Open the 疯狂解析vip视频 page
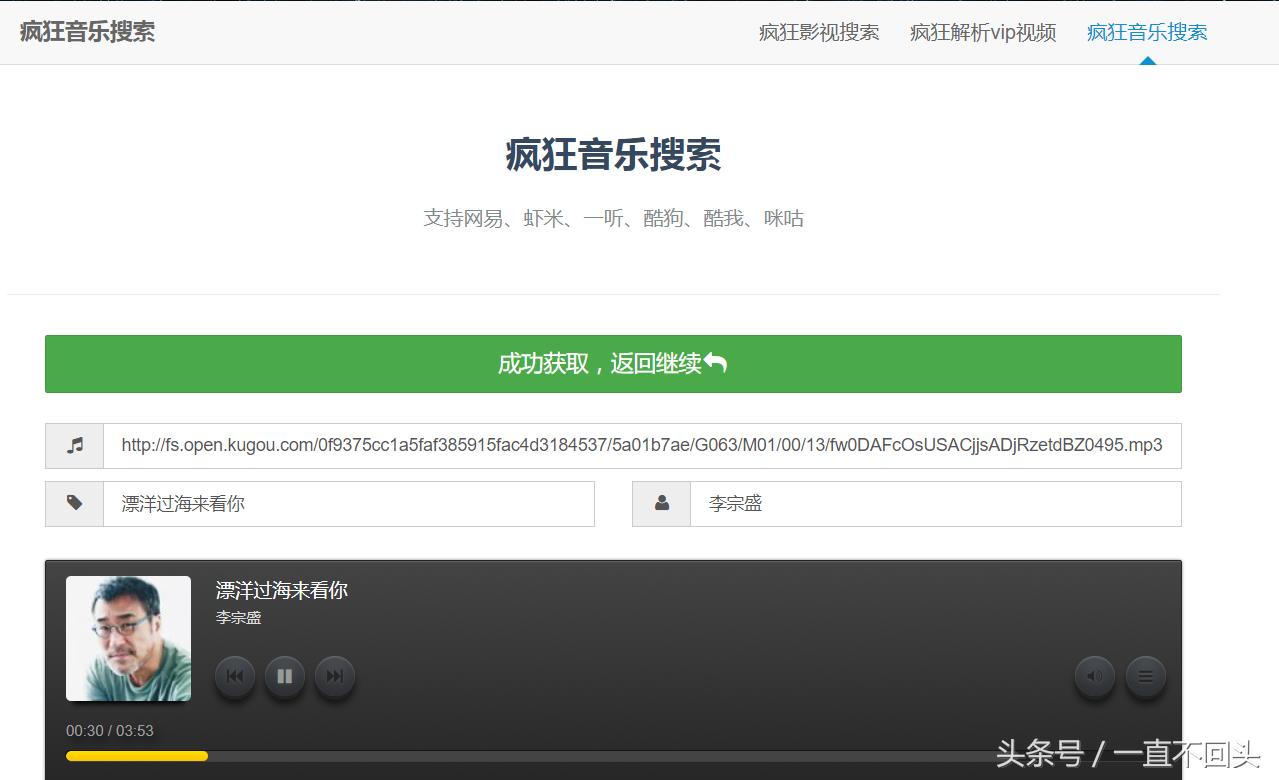 tap(982, 32)
